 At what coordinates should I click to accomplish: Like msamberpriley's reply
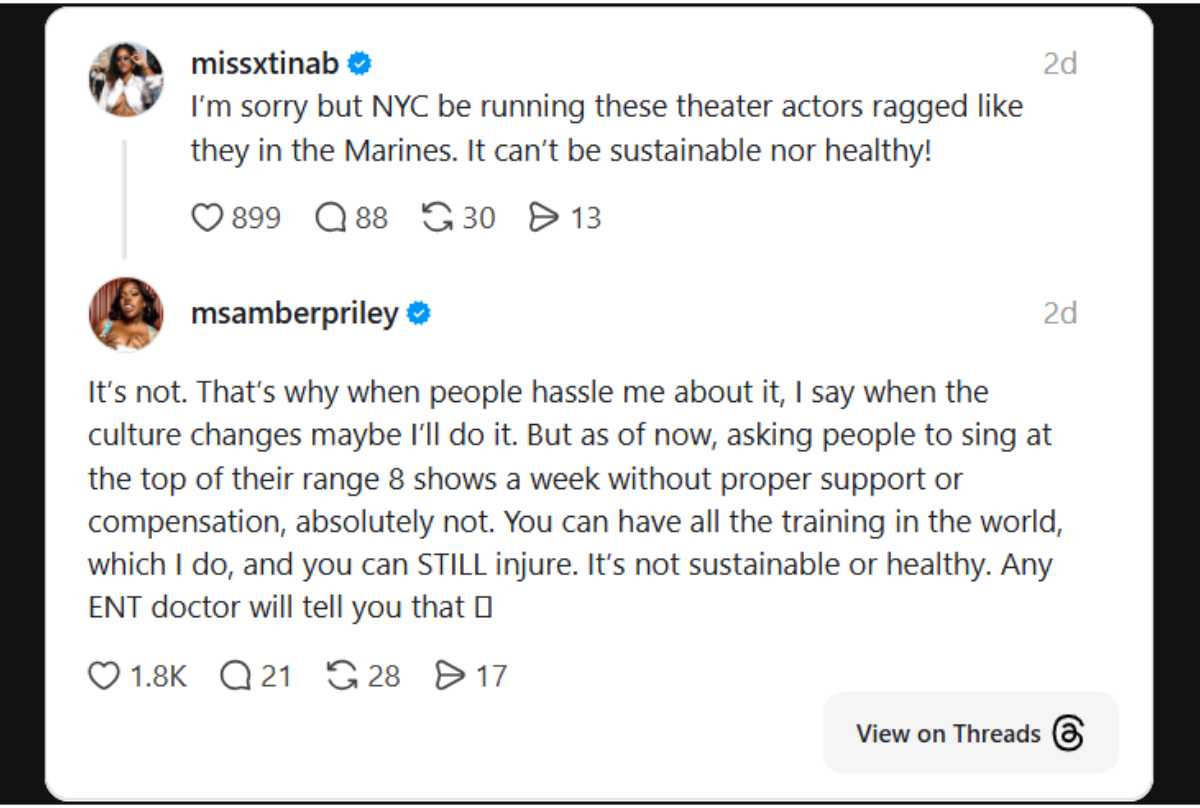pyautogui.click(x=104, y=675)
